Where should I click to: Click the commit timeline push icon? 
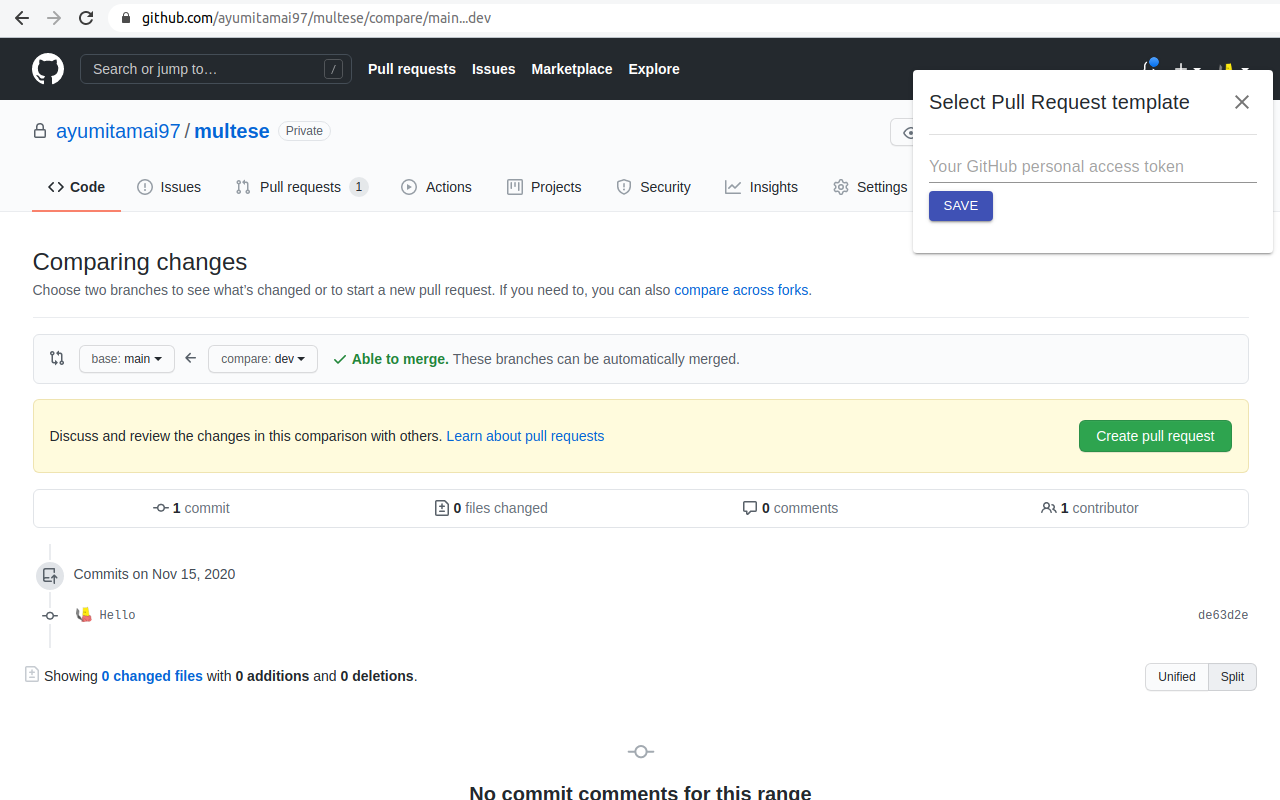[x=50, y=575]
